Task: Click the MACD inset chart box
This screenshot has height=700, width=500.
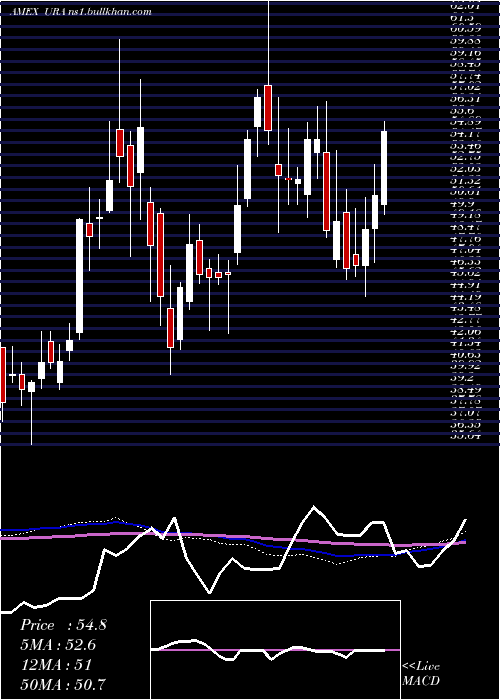Action: click(275, 650)
